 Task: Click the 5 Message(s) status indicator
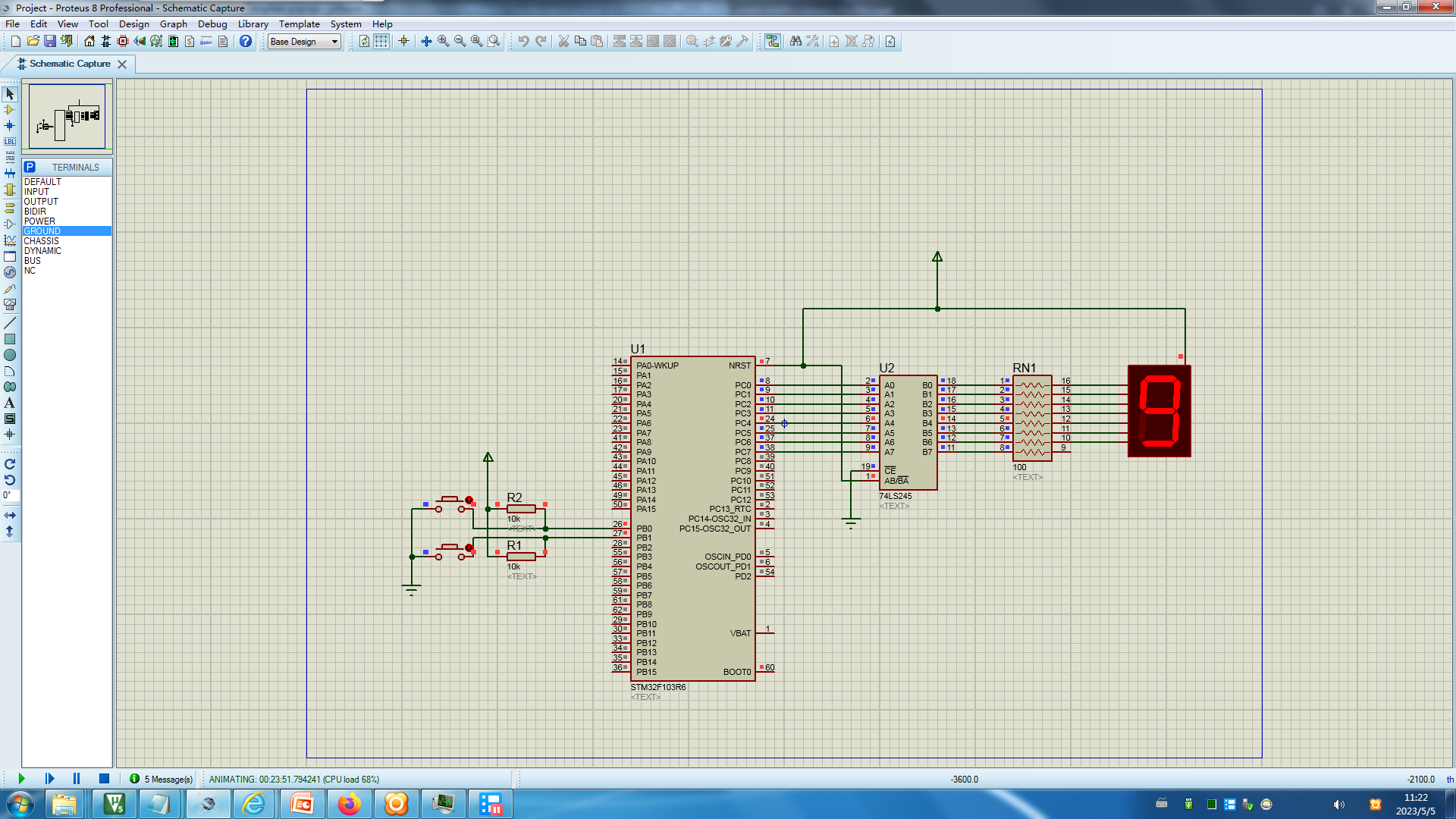(162, 779)
